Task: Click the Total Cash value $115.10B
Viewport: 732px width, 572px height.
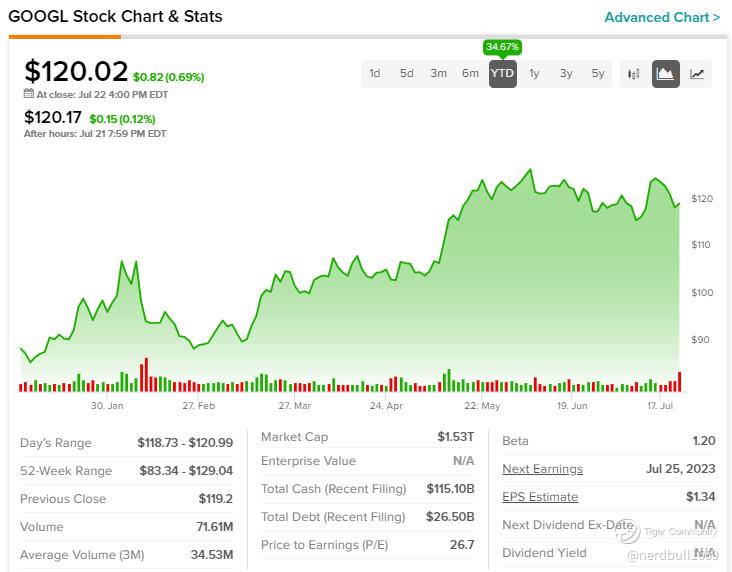Action: coord(450,489)
